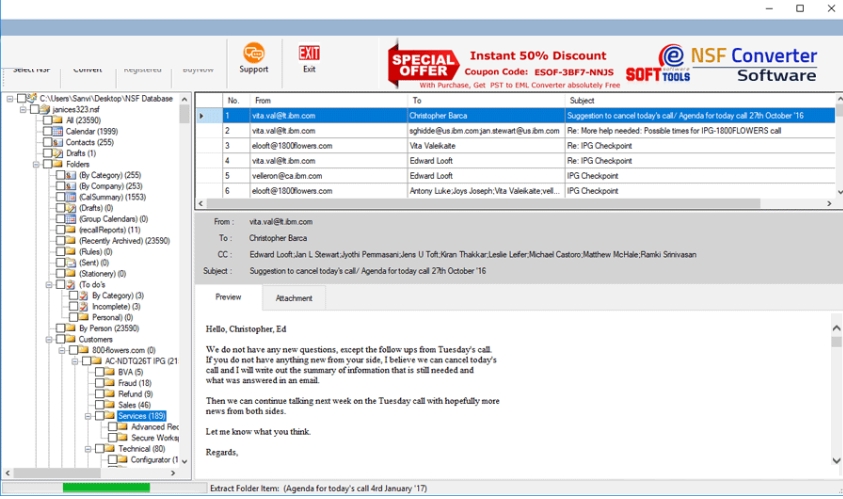Click the Refund (9) folder icon
843x499 pixels.
110,394
